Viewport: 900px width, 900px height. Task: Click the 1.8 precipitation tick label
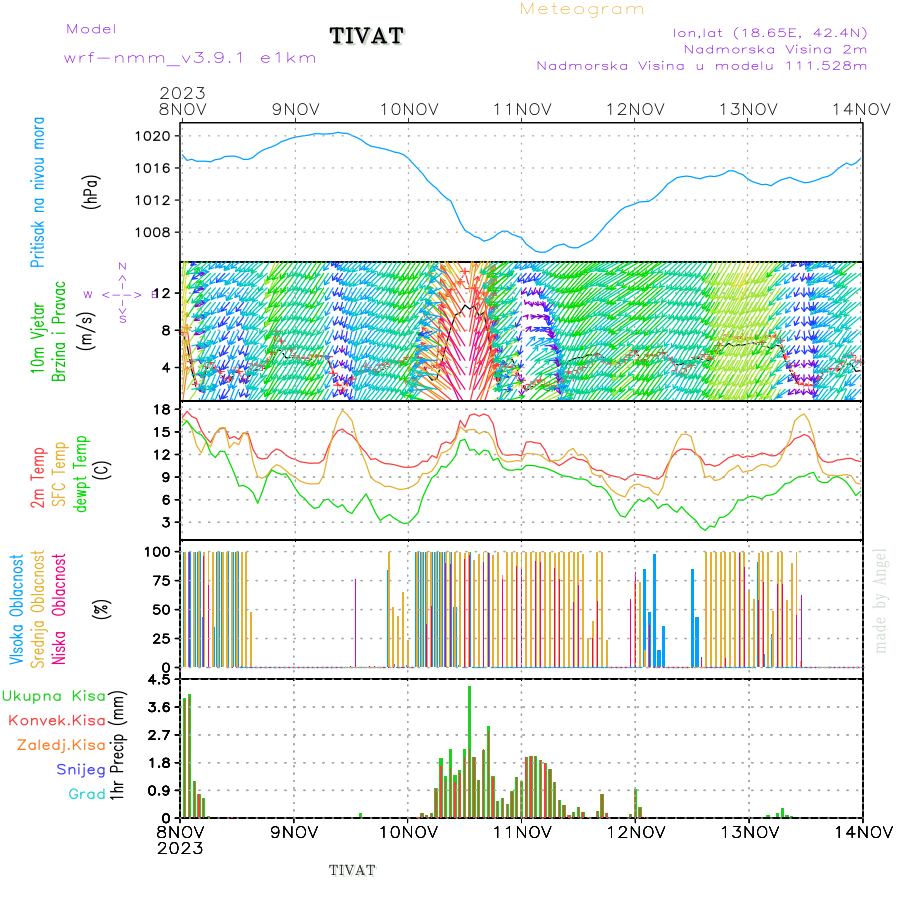(x=159, y=763)
